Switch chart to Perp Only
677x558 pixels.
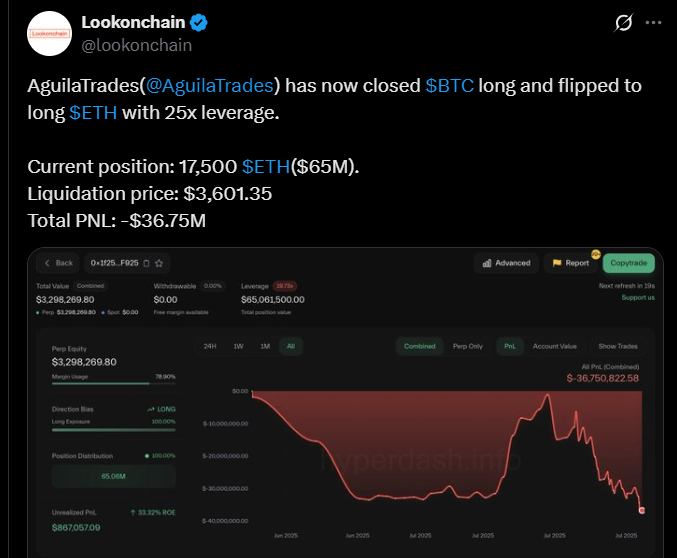click(468, 346)
